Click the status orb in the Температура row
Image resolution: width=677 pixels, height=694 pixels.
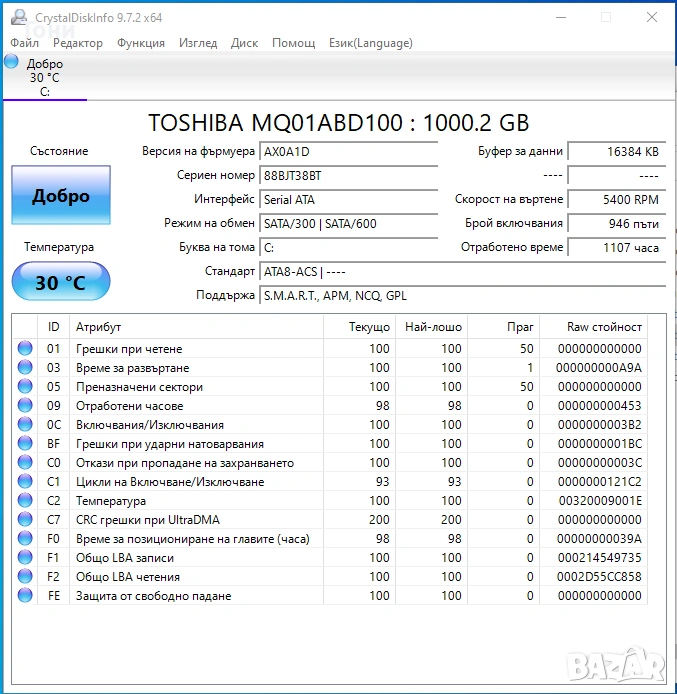[25, 501]
